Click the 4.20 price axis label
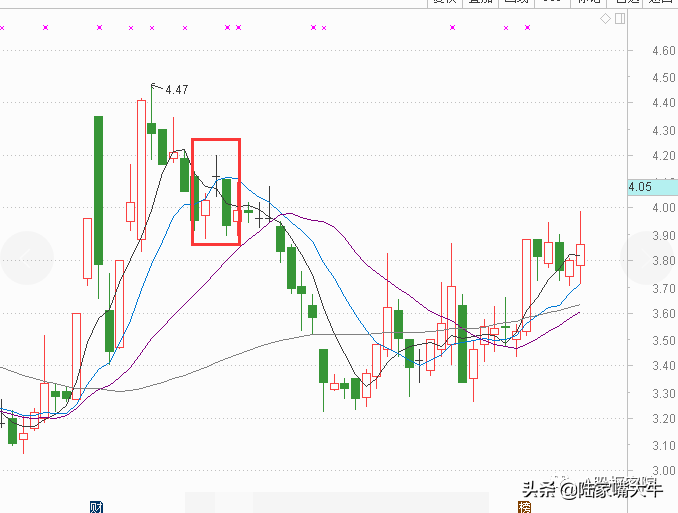This screenshot has width=678, height=513. click(663, 156)
